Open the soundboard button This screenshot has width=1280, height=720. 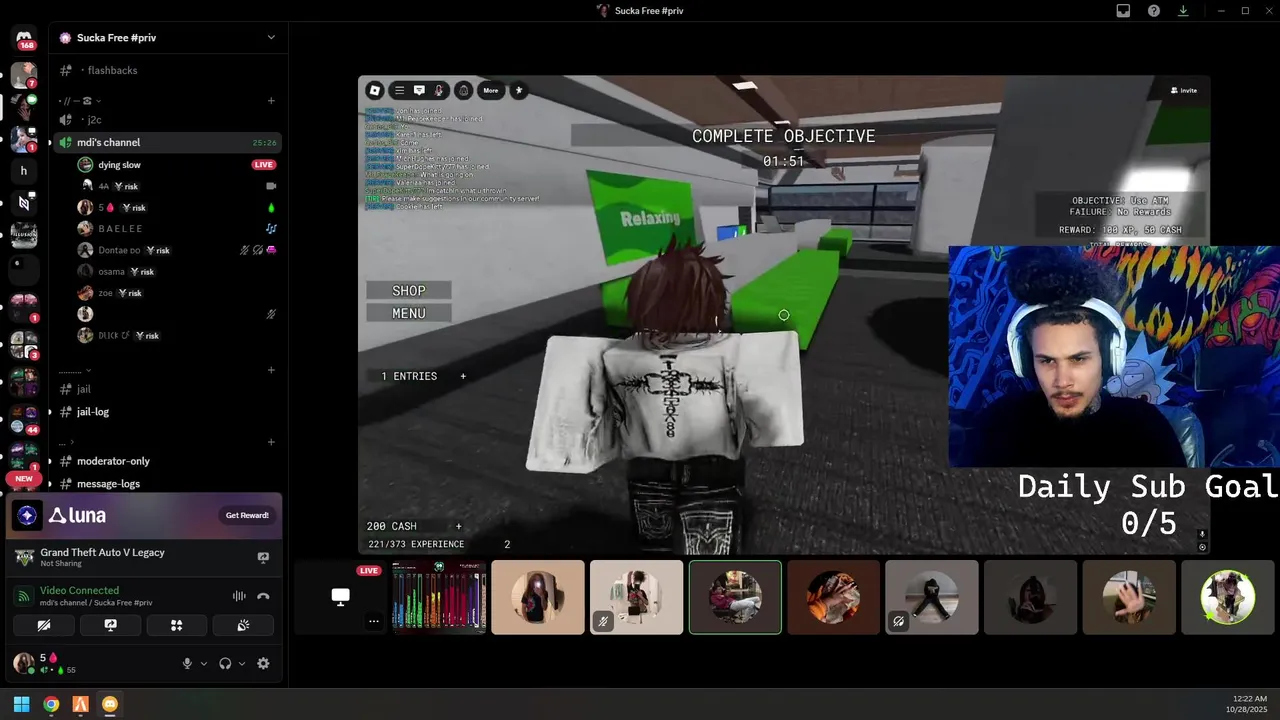click(x=243, y=625)
